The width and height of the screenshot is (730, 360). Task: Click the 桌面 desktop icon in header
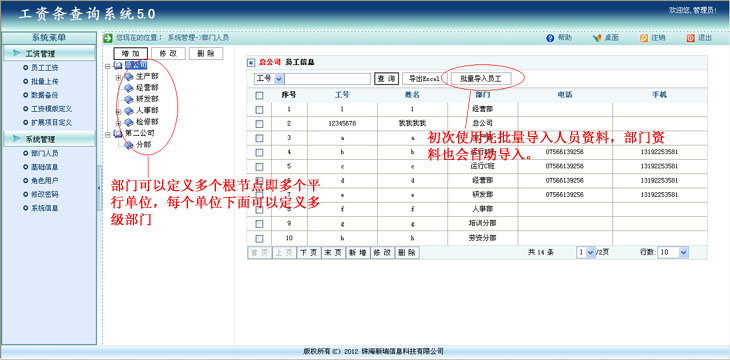[x=597, y=38]
